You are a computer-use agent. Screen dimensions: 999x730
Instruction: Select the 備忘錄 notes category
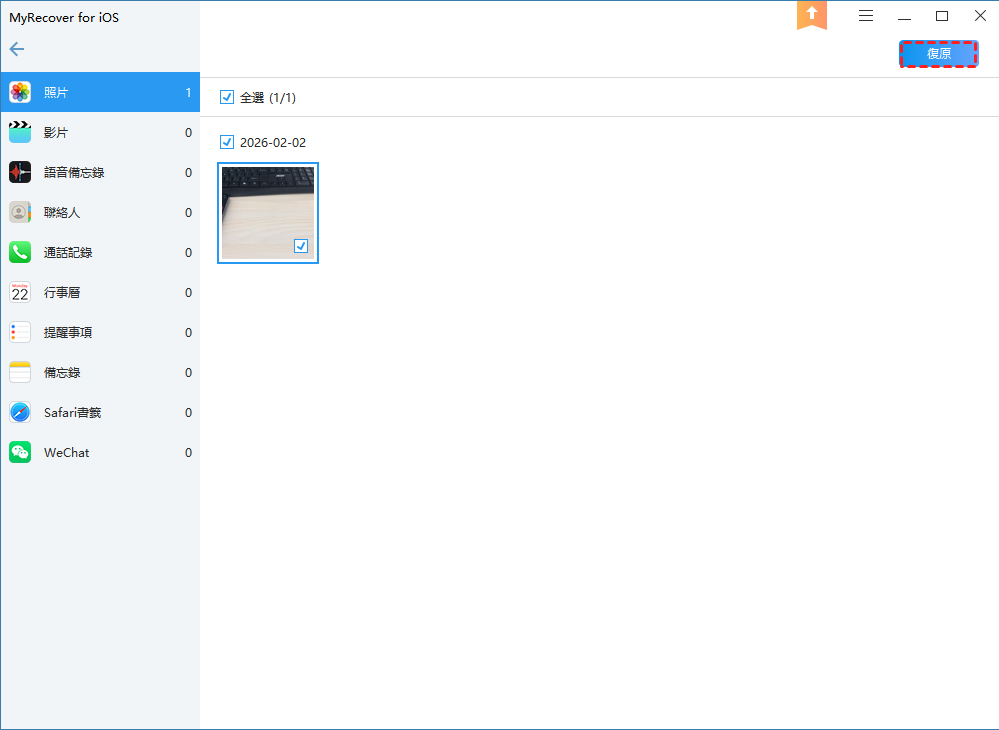click(x=62, y=373)
